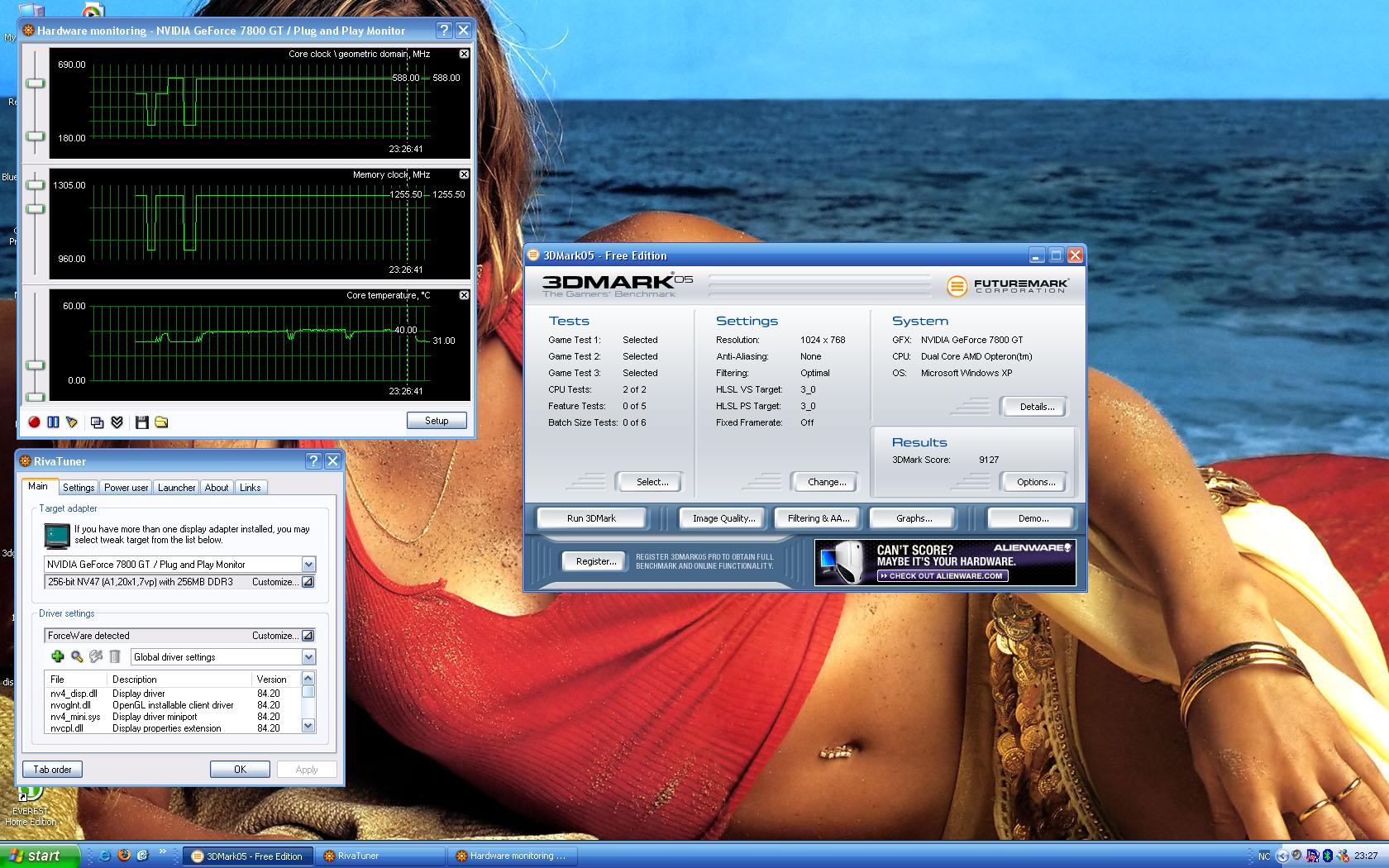Click Tab order button
Image resolution: width=1389 pixels, height=868 pixels.
coord(52,770)
